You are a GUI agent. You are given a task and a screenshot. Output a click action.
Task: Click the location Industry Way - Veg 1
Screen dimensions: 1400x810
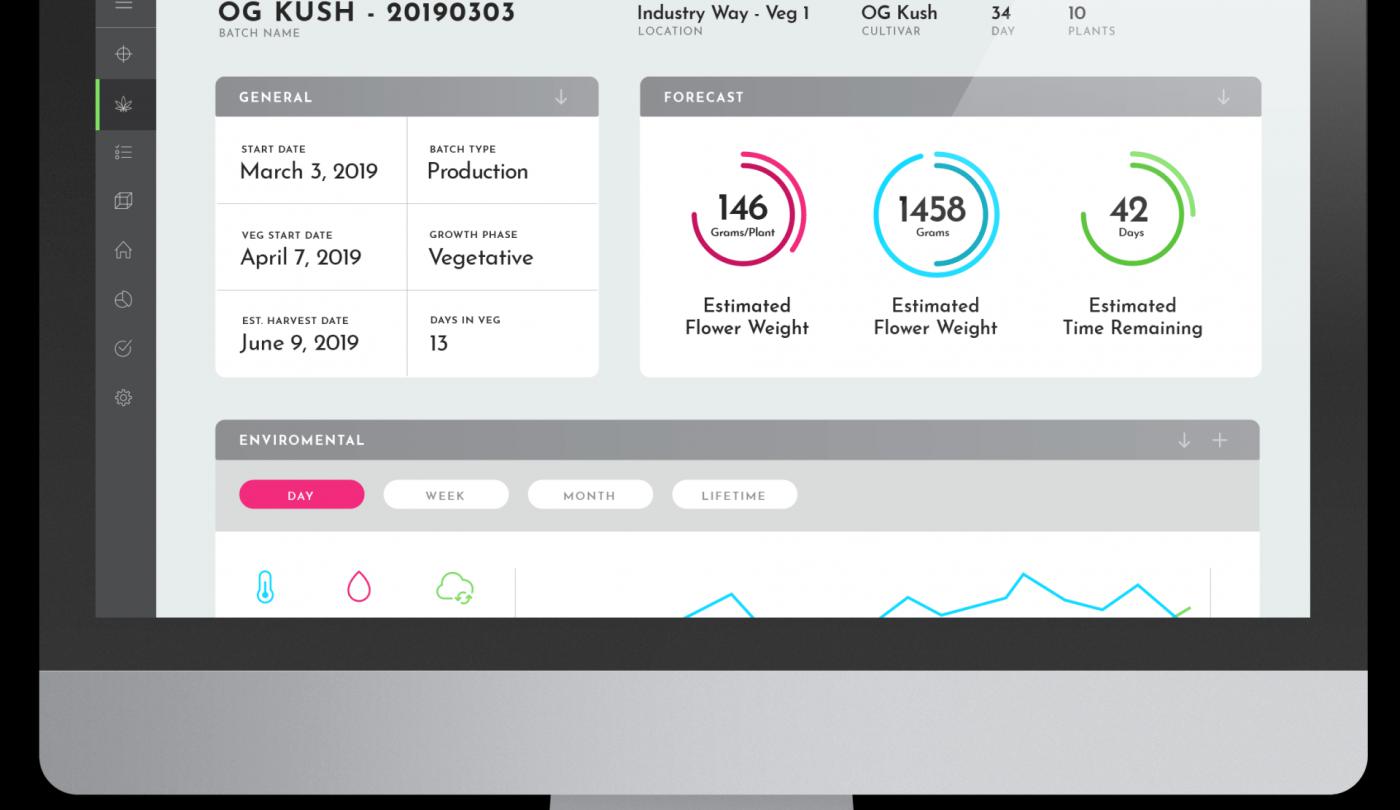[723, 13]
